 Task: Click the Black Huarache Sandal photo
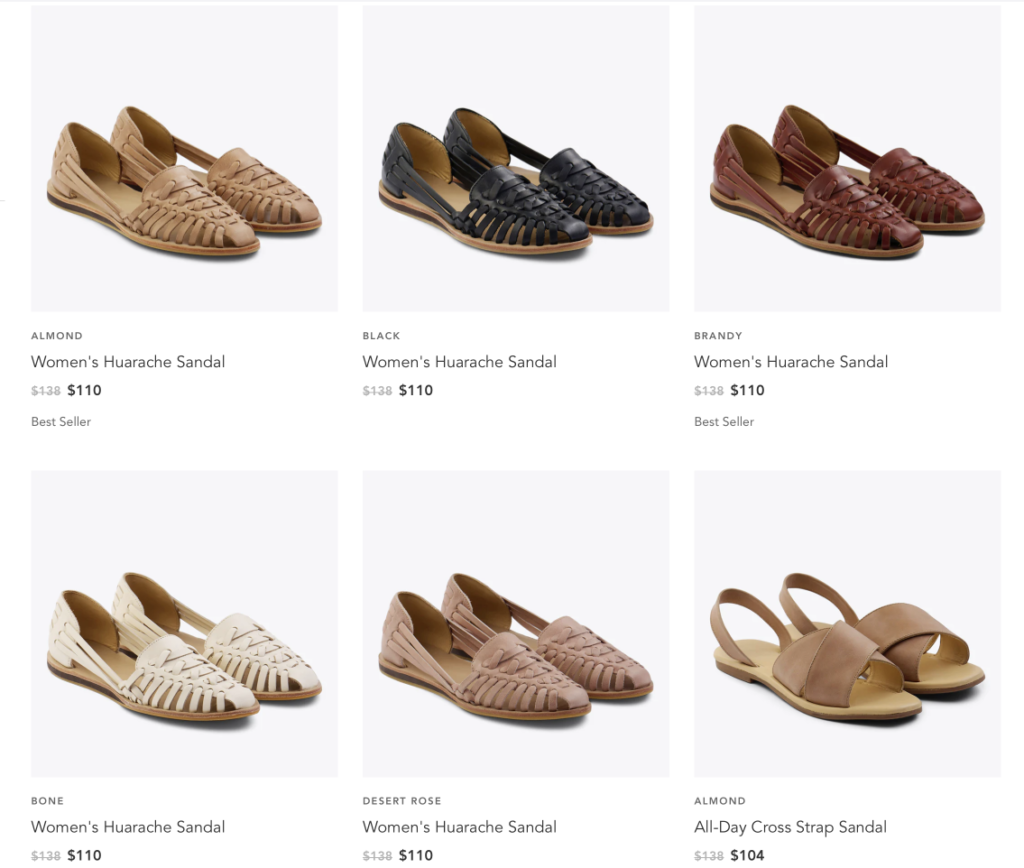click(515, 158)
